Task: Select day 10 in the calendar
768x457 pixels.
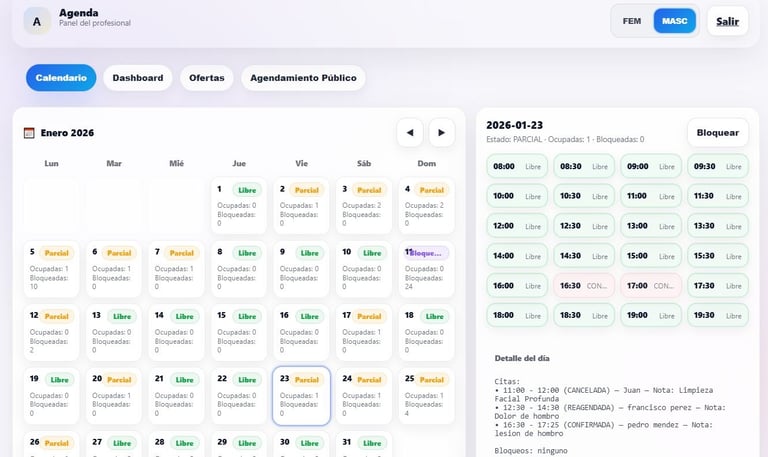Action: point(364,269)
